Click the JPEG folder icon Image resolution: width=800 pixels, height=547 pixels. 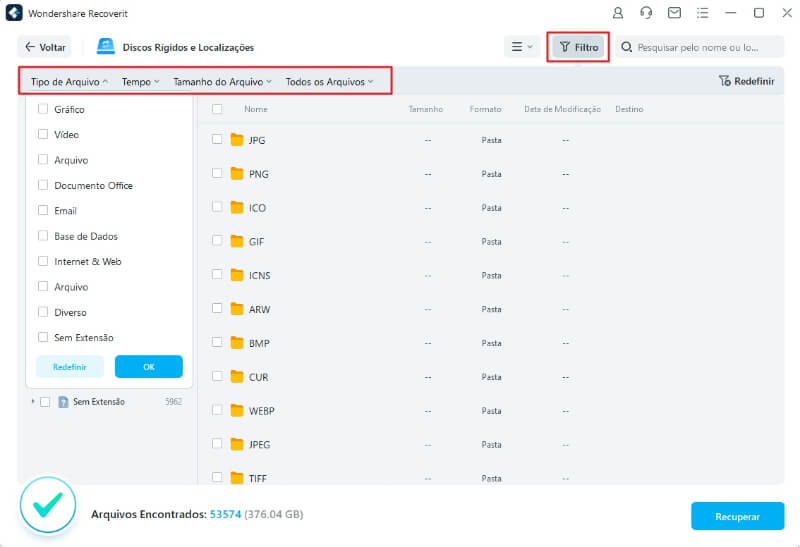[x=237, y=444]
